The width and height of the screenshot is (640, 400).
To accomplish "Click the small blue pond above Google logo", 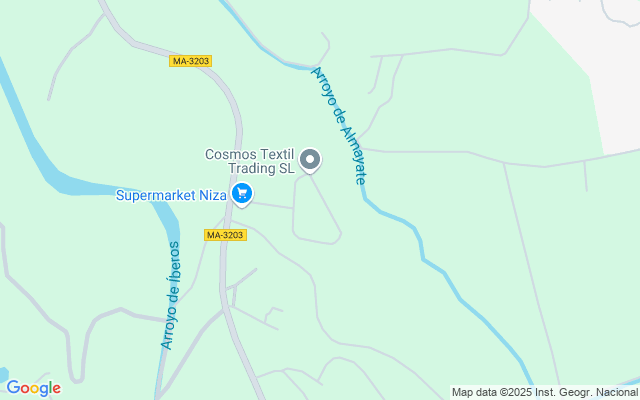I will pos(3,374).
